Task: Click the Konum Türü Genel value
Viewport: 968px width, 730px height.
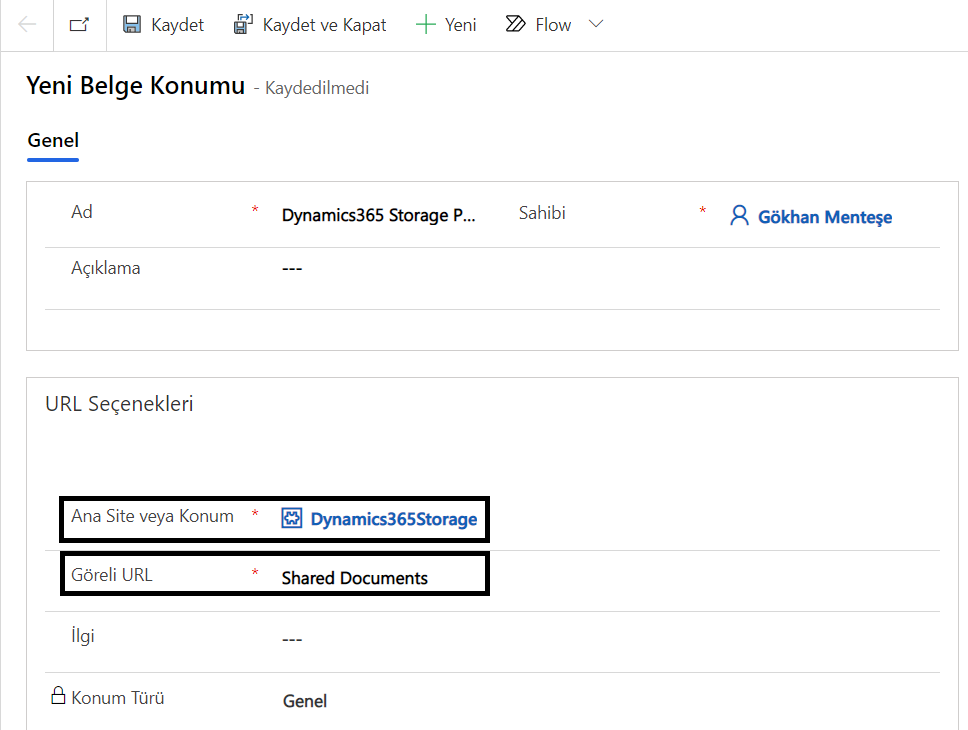Action: (x=305, y=701)
